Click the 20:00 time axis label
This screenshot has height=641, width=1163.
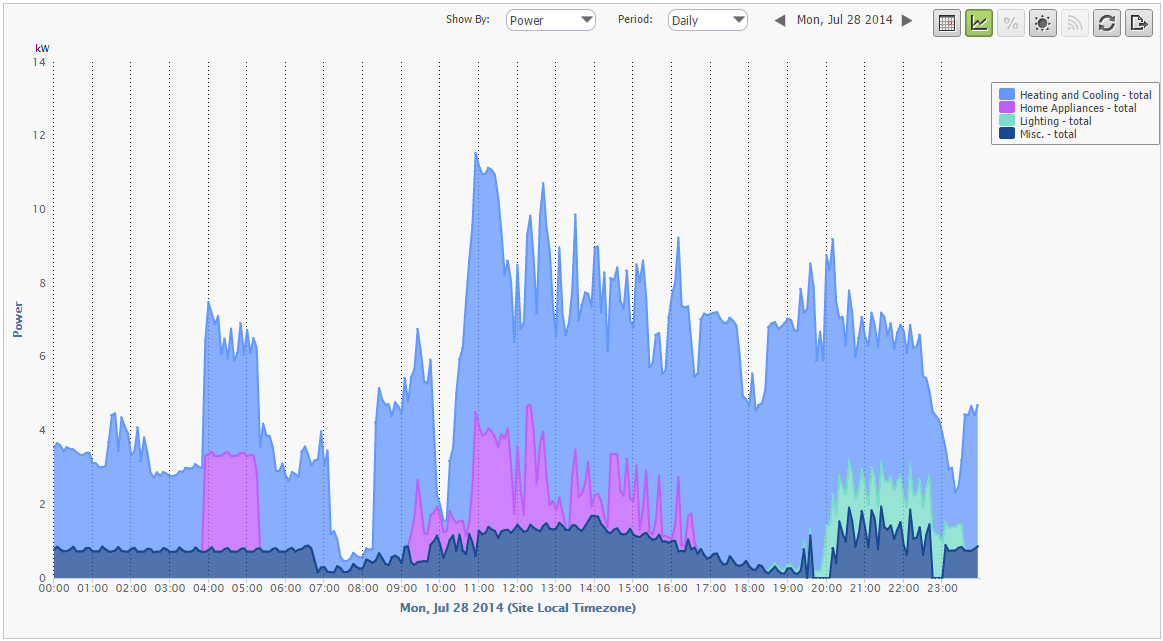tap(826, 590)
